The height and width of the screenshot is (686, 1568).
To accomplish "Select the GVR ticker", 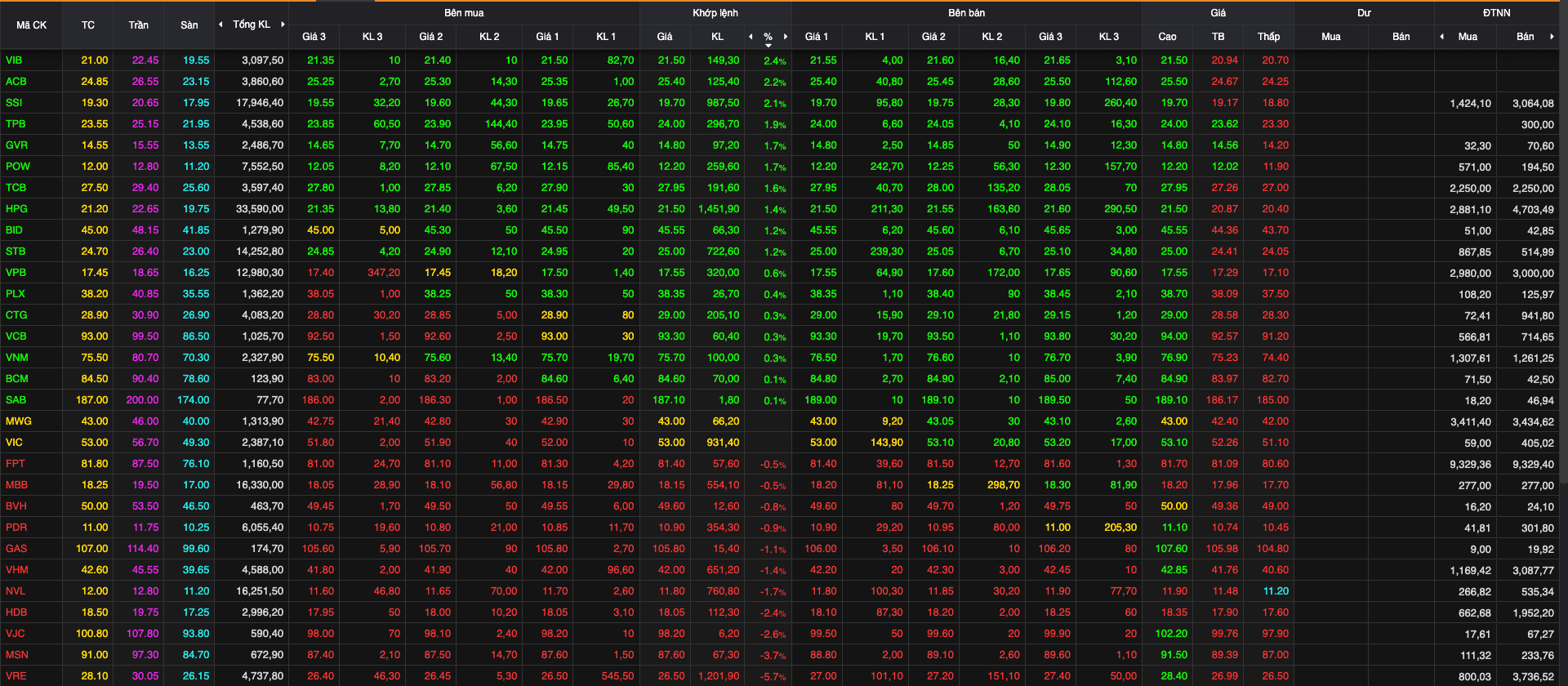I will point(16,145).
